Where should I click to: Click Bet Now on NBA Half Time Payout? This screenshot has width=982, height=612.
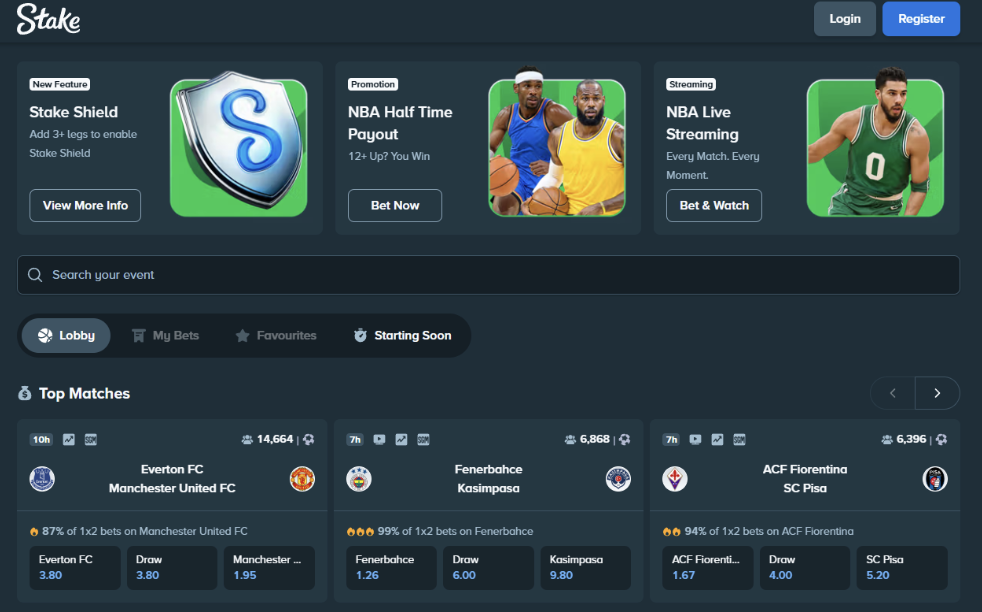[x=395, y=205]
